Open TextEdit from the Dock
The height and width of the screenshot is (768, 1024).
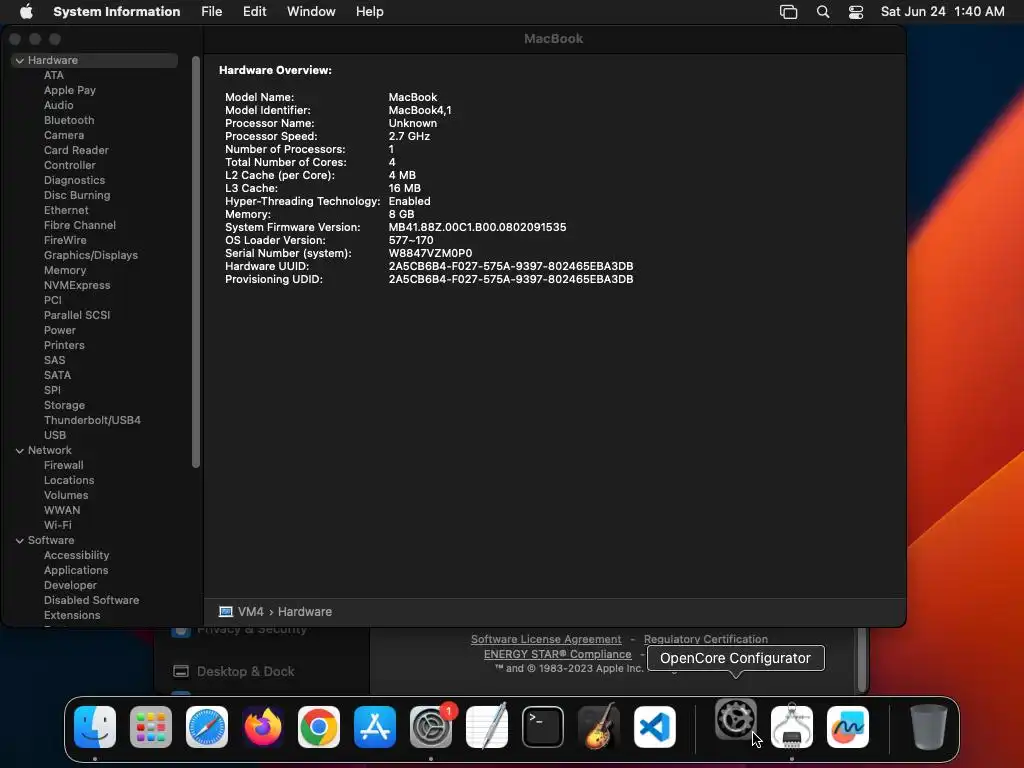tap(487, 726)
